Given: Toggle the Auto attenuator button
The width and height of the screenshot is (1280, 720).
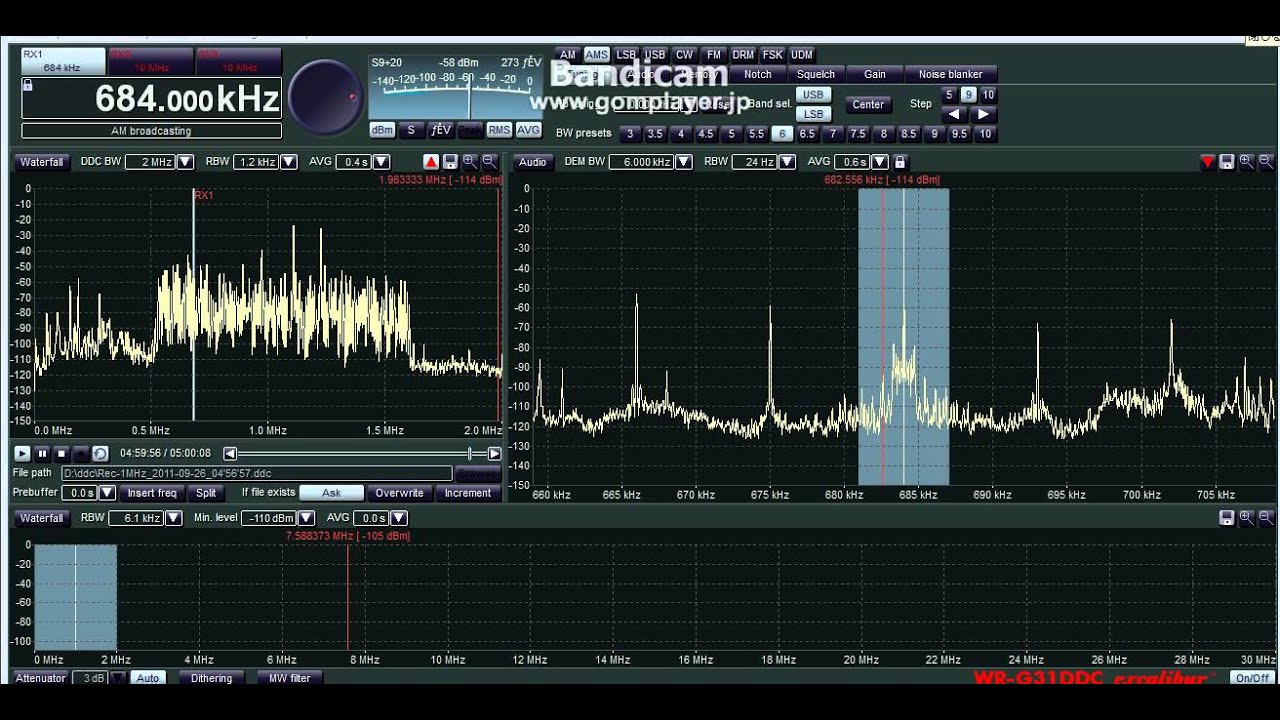Looking at the screenshot, I should point(148,678).
